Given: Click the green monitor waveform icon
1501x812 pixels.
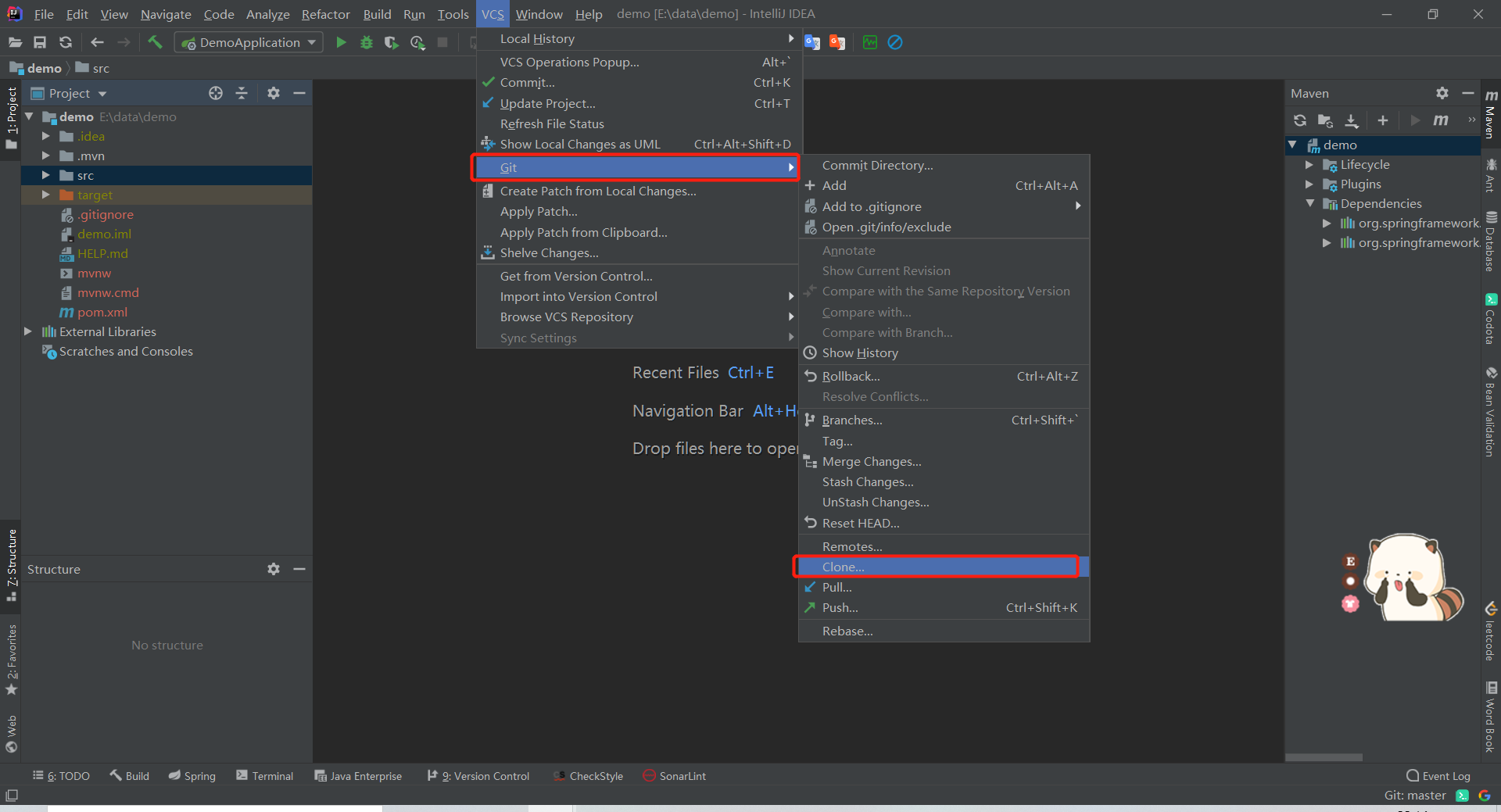Looking at the screenshot, I should [x=870, y=42].
